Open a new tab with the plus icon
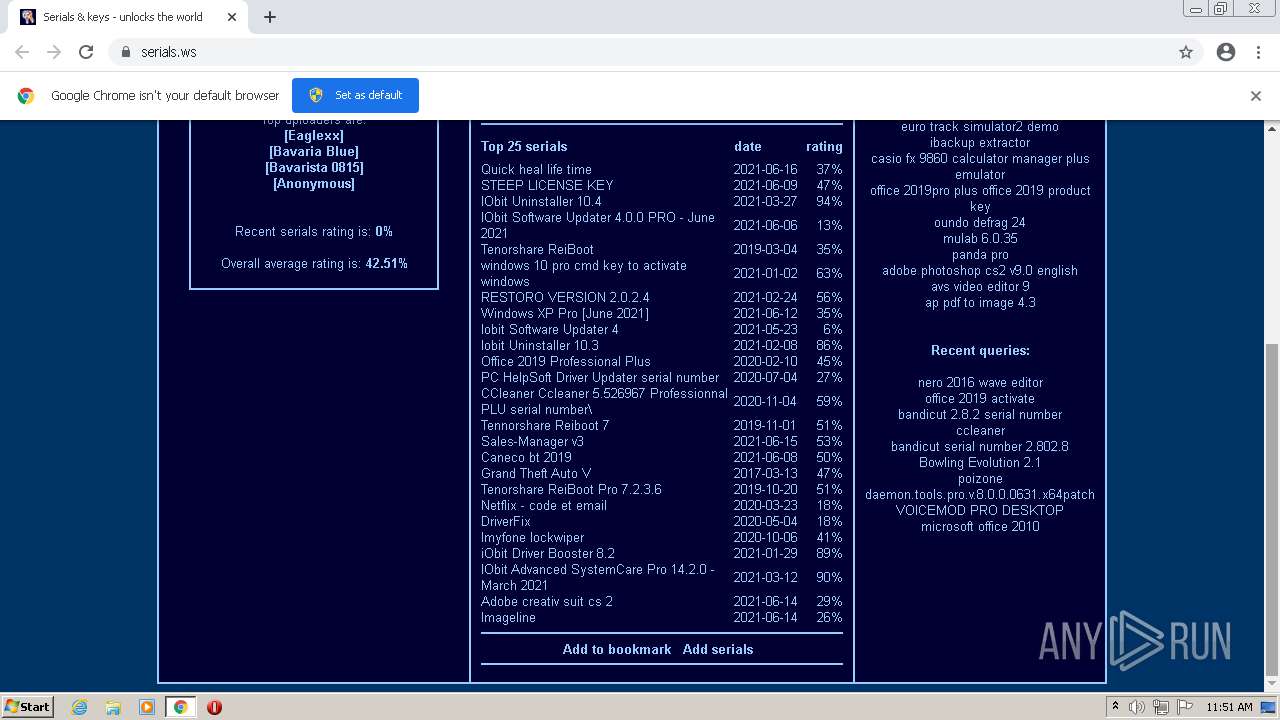1280x720 pixels. coord(270,17)
